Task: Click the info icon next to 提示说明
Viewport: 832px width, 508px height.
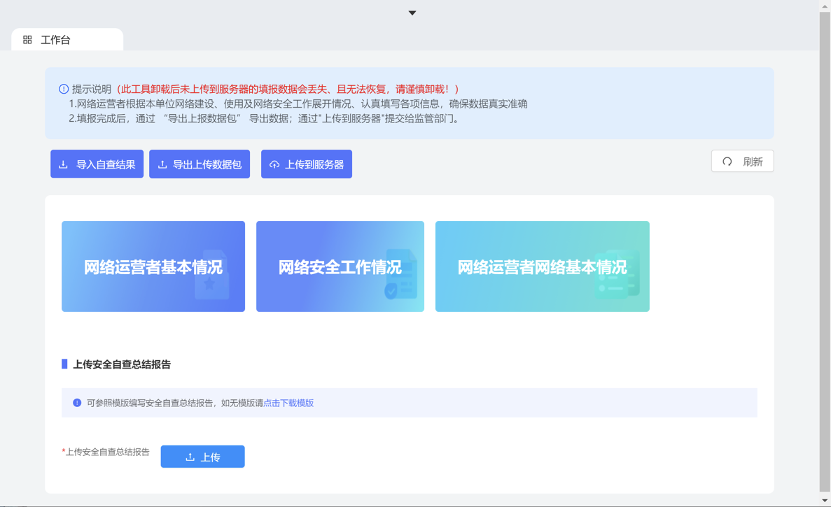Action: (64, 88)
